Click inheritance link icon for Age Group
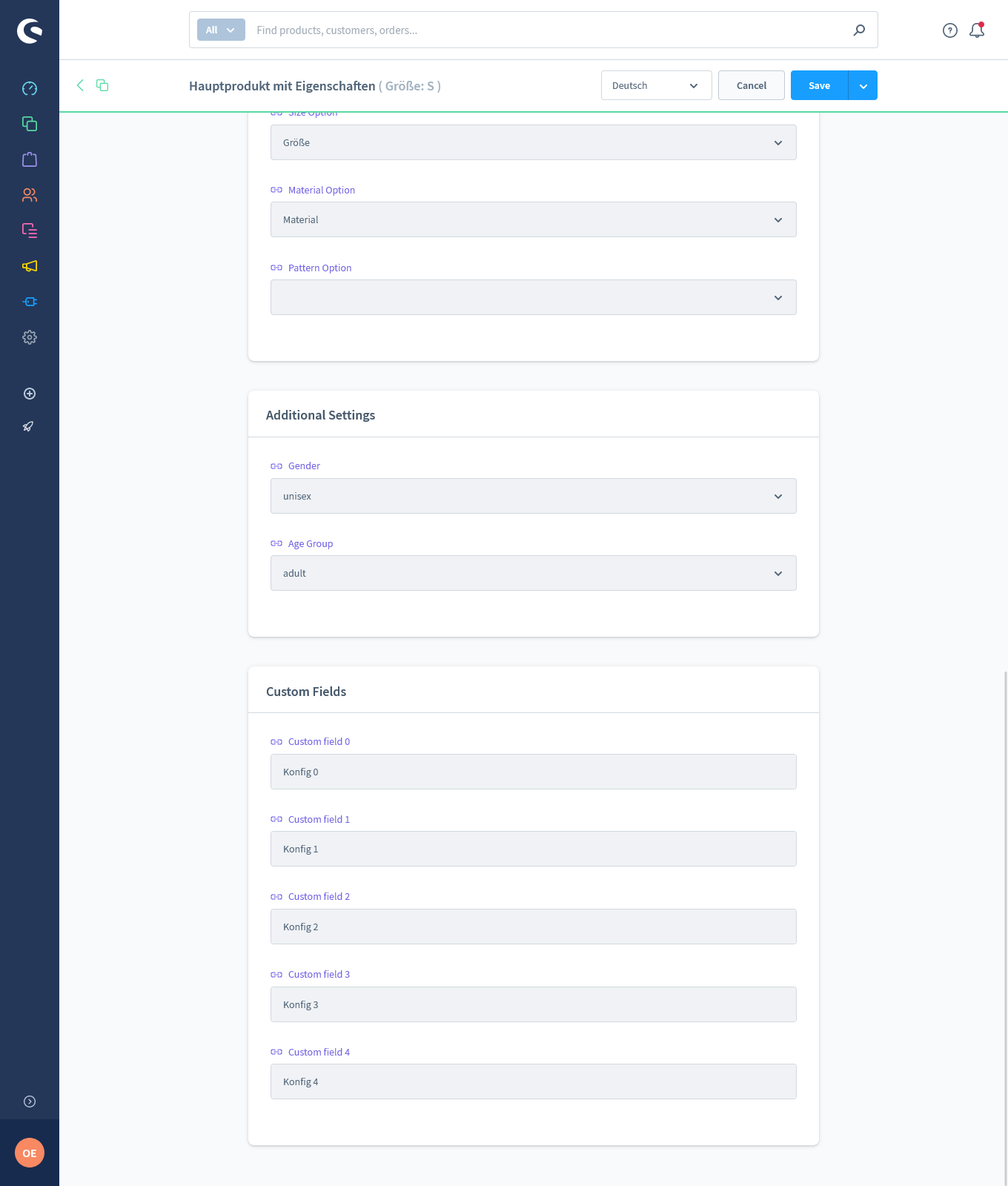This screenshot has width=1008, height=1186. point(276,543)
